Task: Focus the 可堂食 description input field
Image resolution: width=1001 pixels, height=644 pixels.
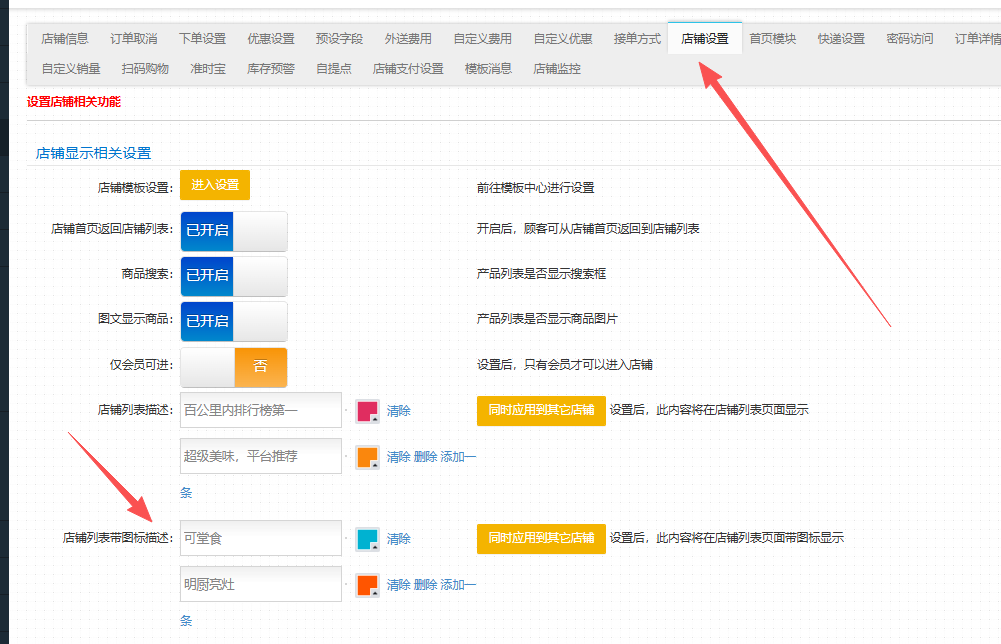Action: point(260,539)
